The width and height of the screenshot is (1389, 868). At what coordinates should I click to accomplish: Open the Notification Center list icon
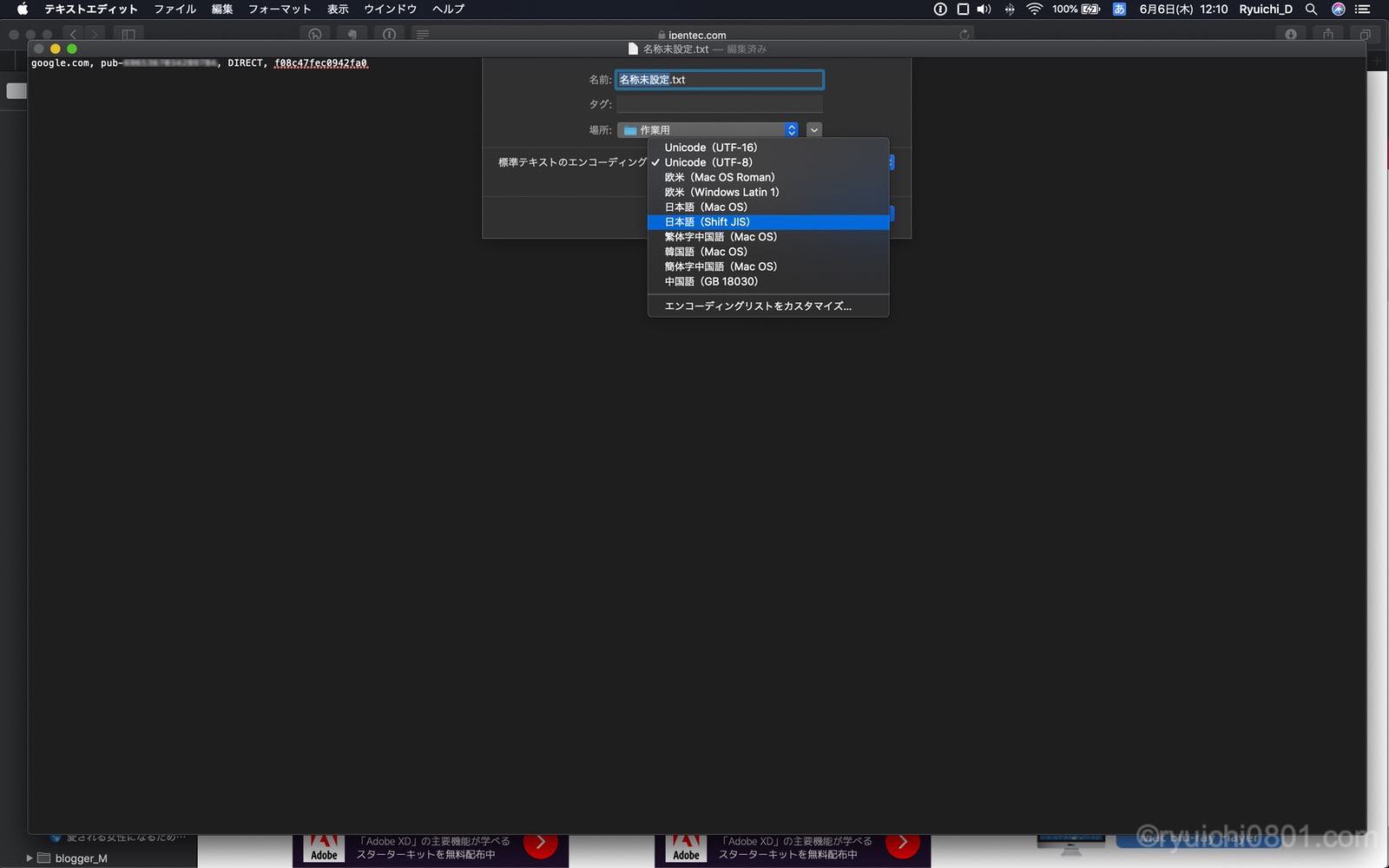(1363, 10)
